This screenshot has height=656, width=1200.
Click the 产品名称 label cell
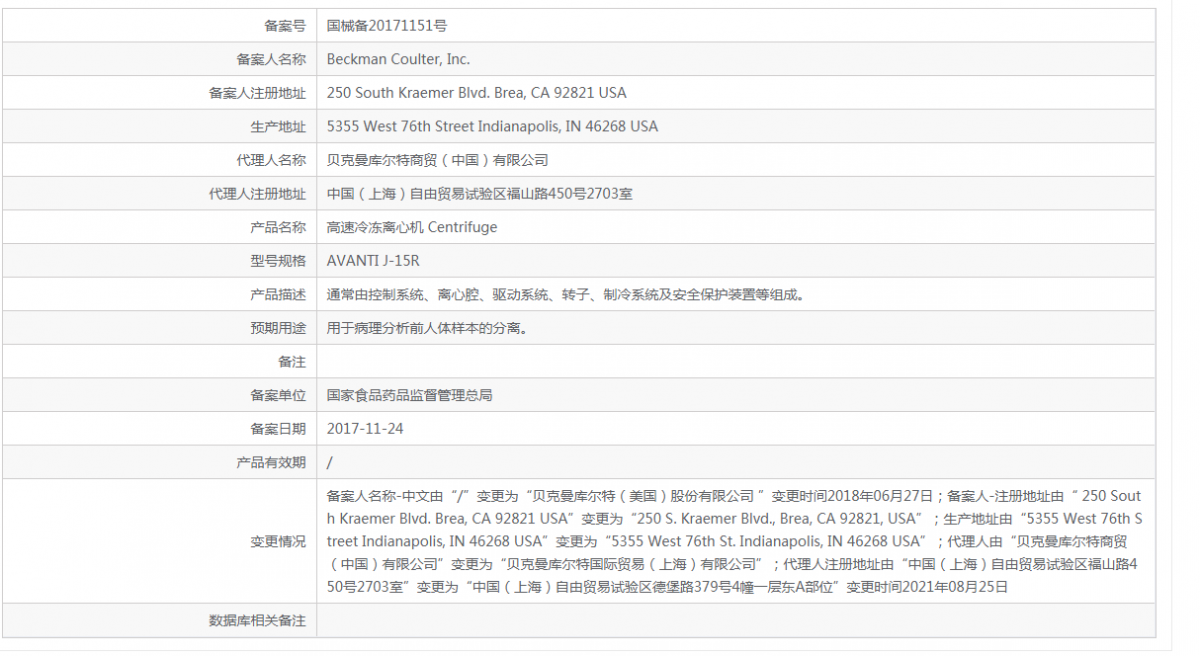point(278,227)
